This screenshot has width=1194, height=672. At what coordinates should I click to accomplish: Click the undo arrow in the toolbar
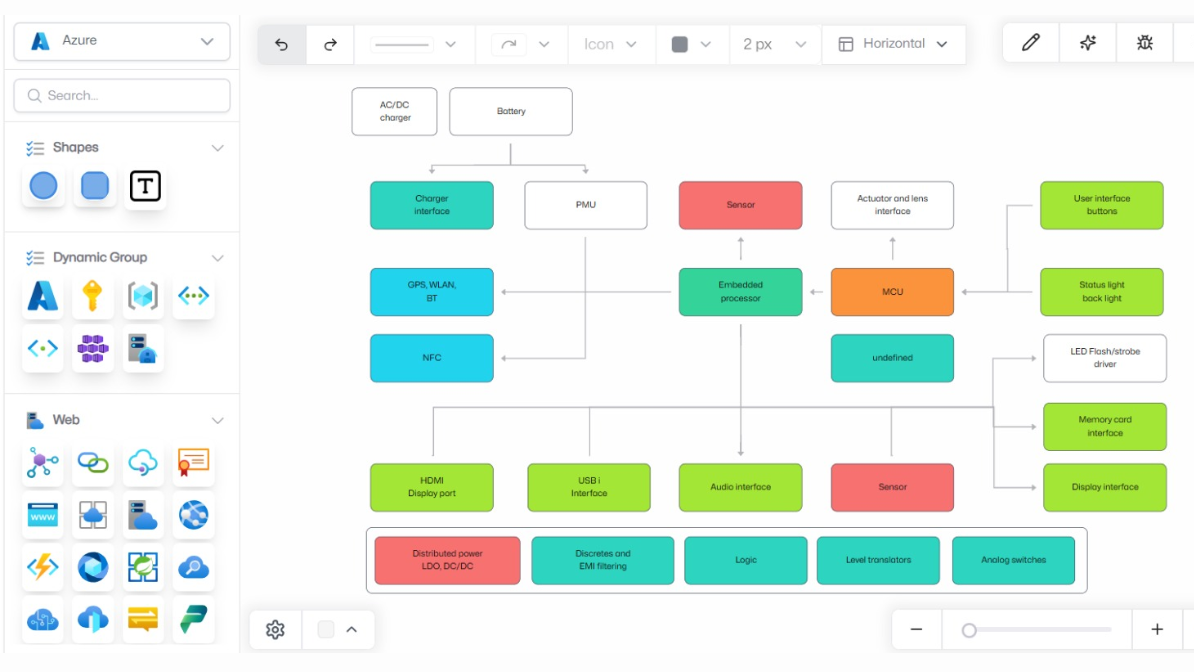click(282, 44)
